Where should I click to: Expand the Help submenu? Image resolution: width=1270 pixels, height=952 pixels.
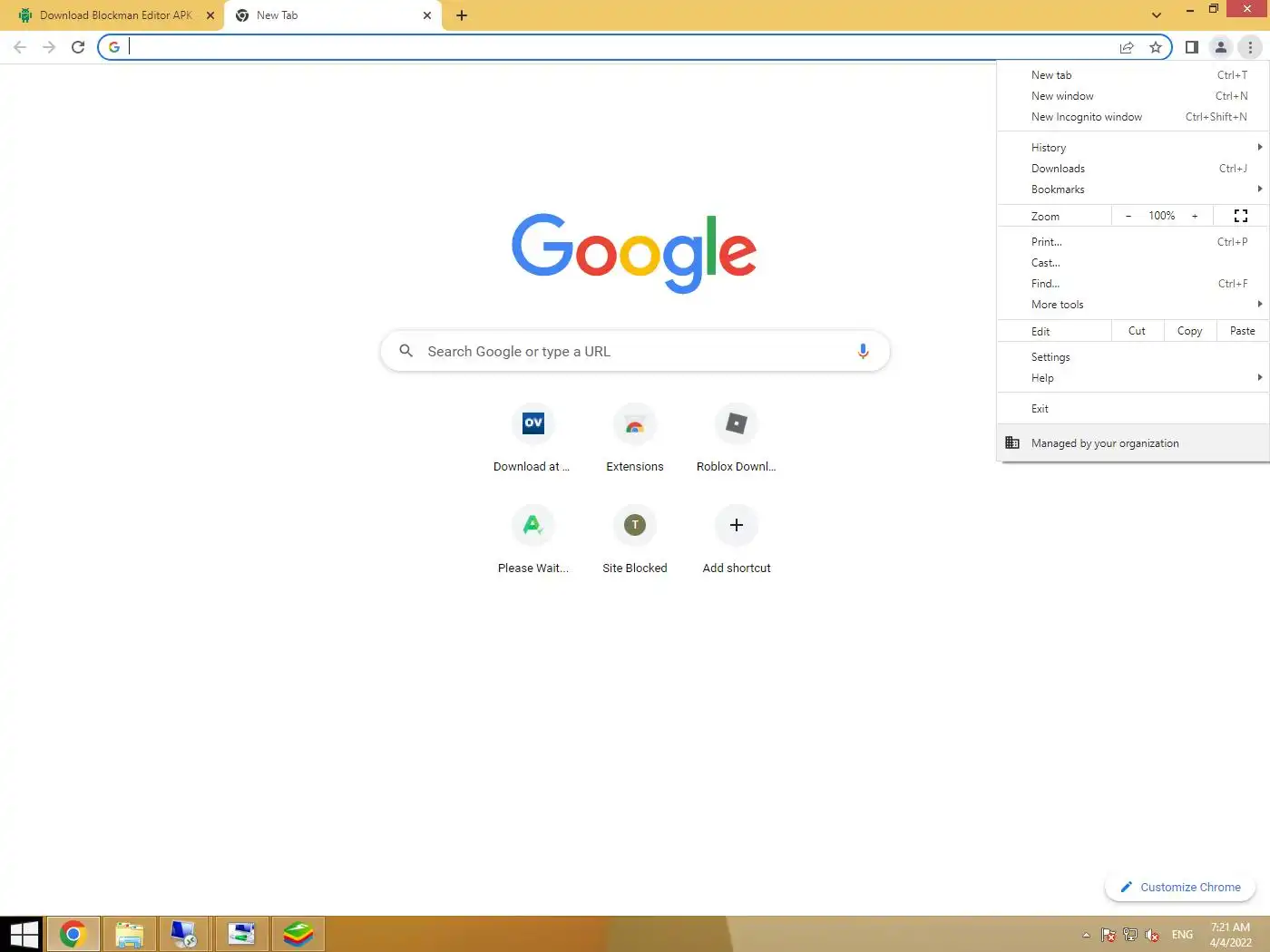coord(1133,378)
